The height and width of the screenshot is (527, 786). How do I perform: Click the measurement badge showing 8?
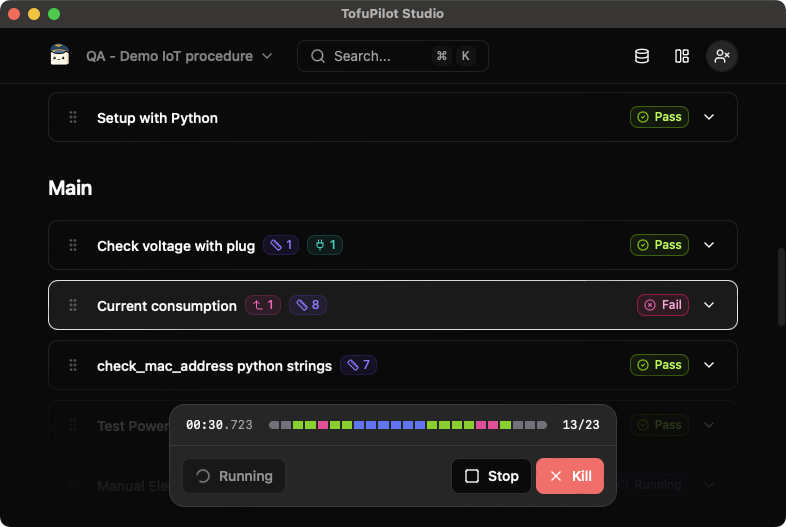[308, 305]
